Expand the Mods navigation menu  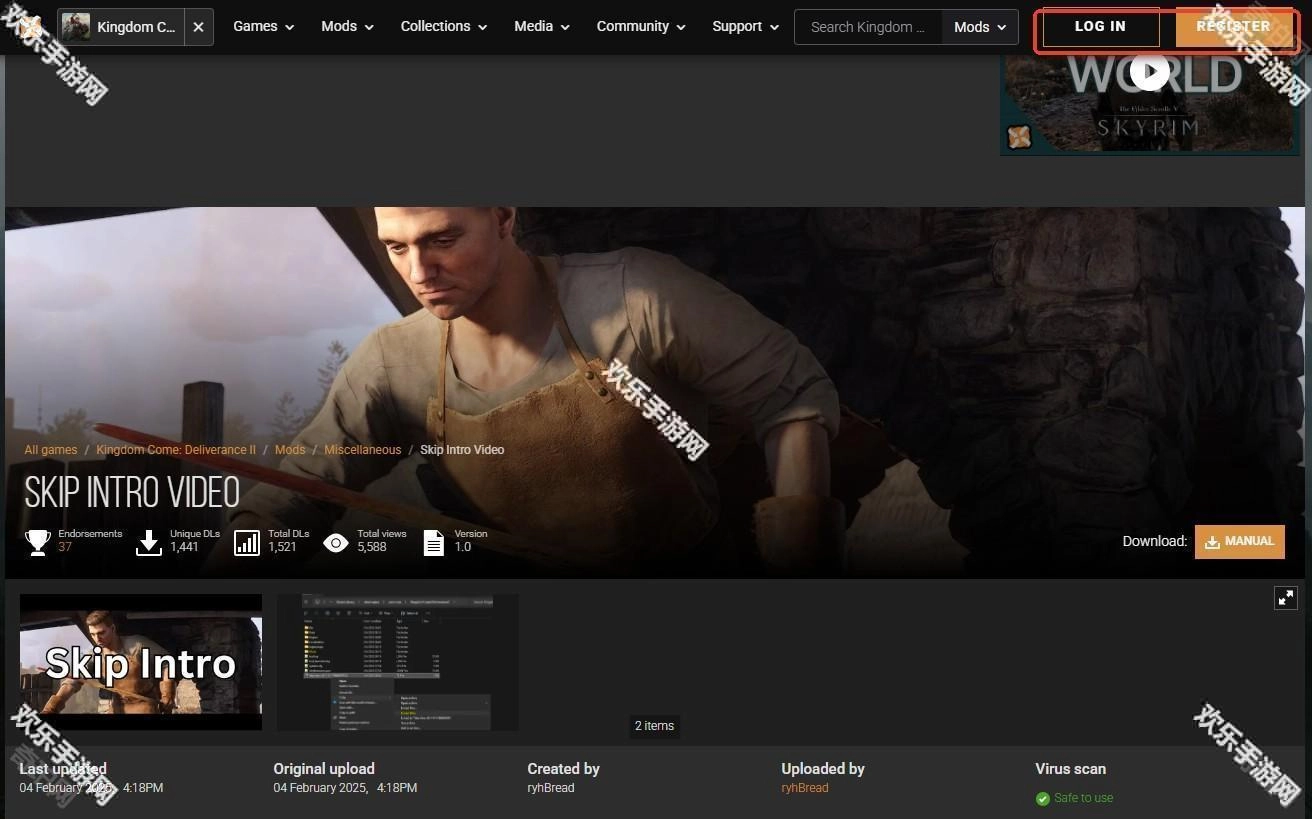(347, 27)
